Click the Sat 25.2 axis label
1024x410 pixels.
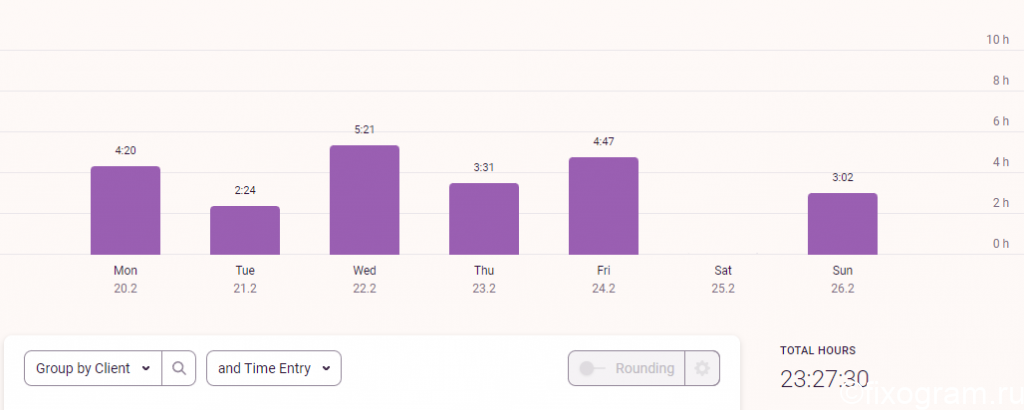[723, 279]
